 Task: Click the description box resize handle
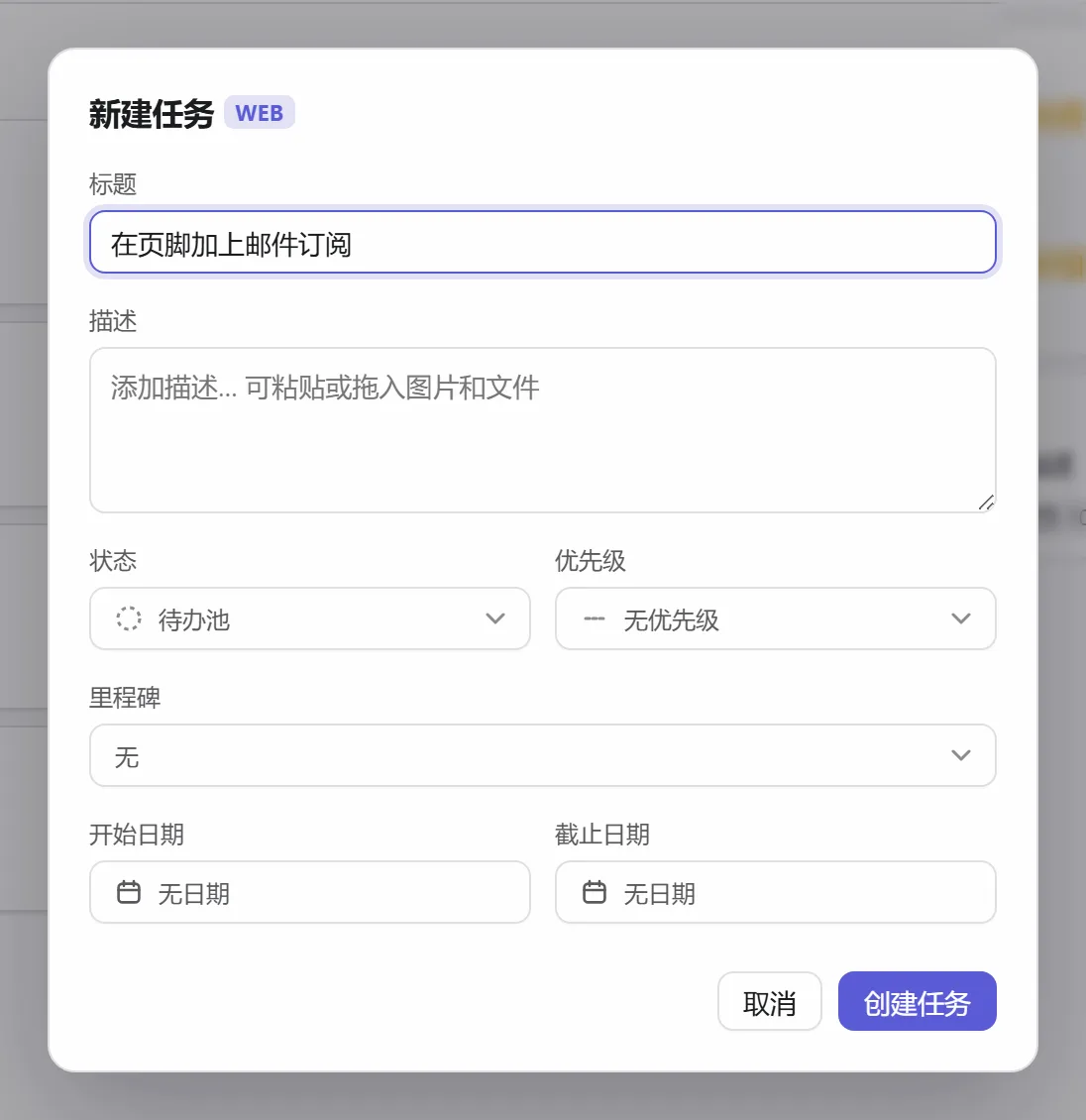[986, 503]
